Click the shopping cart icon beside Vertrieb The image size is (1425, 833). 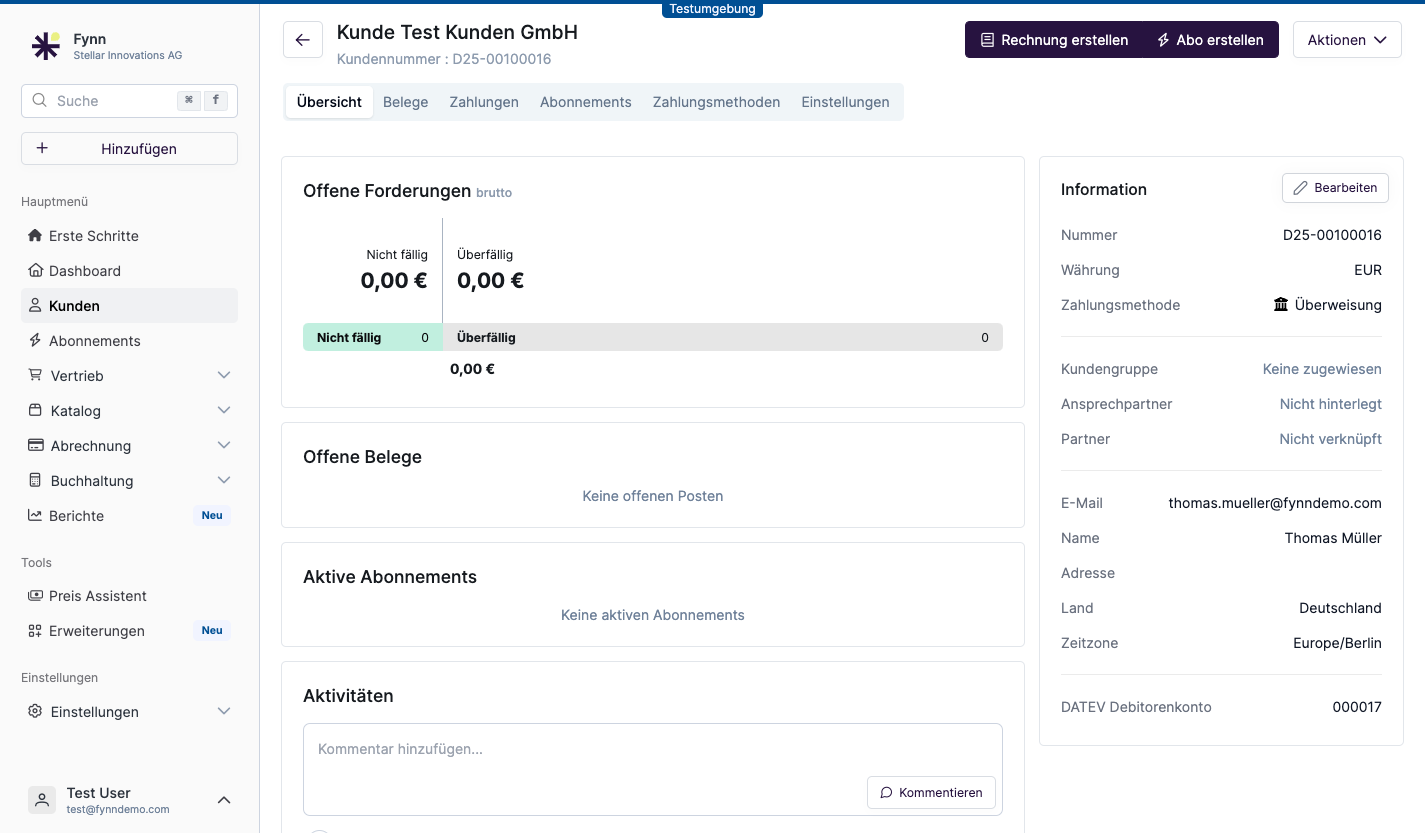pos(36,376)
